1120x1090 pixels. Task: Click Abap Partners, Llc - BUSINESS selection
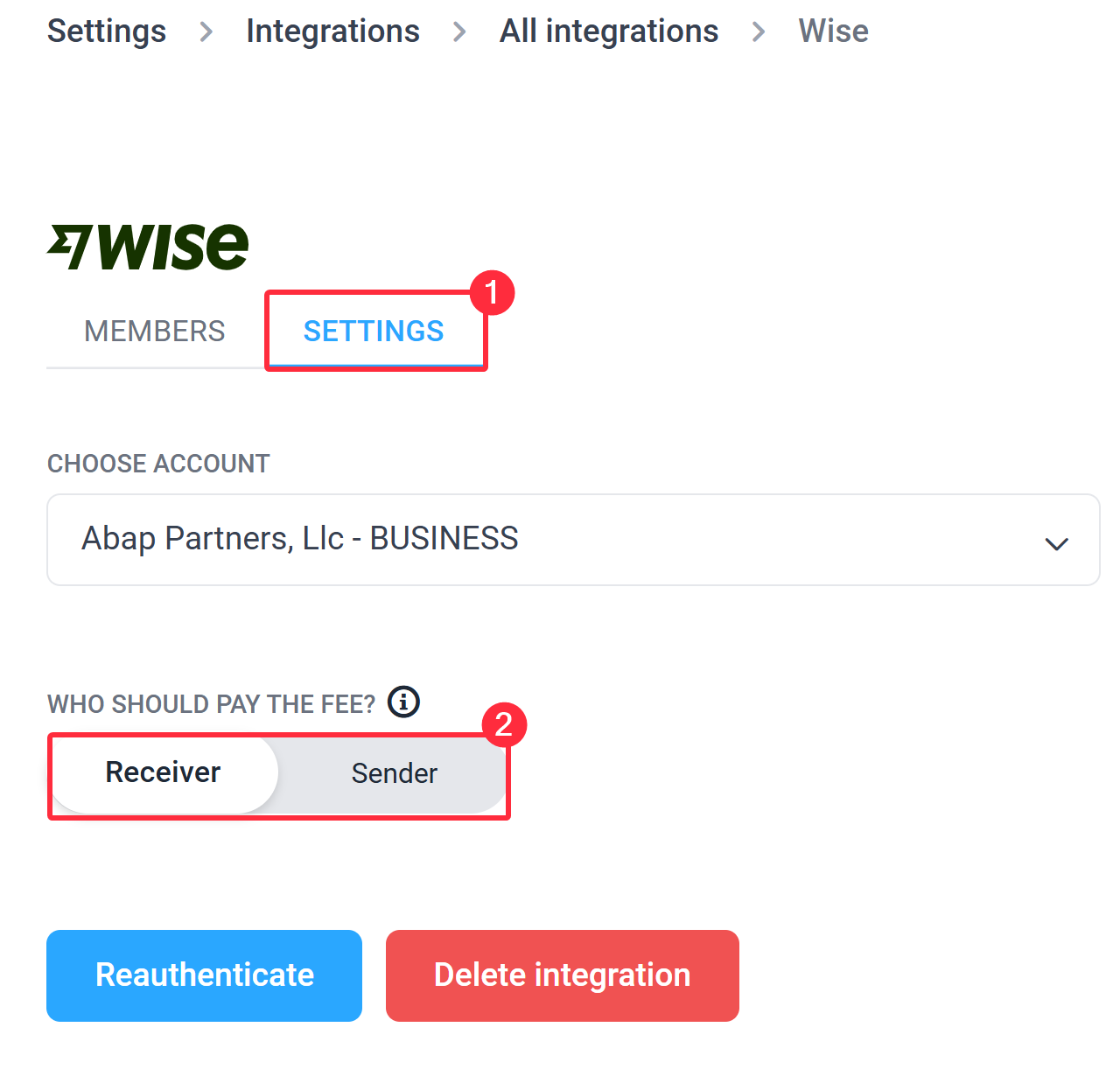(x=300, y=539)
